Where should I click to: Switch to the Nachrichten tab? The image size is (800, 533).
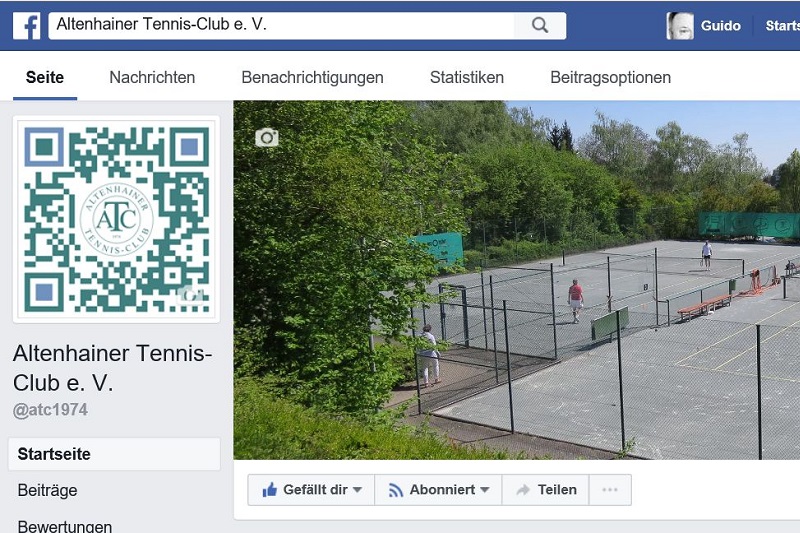click(152, 78)
